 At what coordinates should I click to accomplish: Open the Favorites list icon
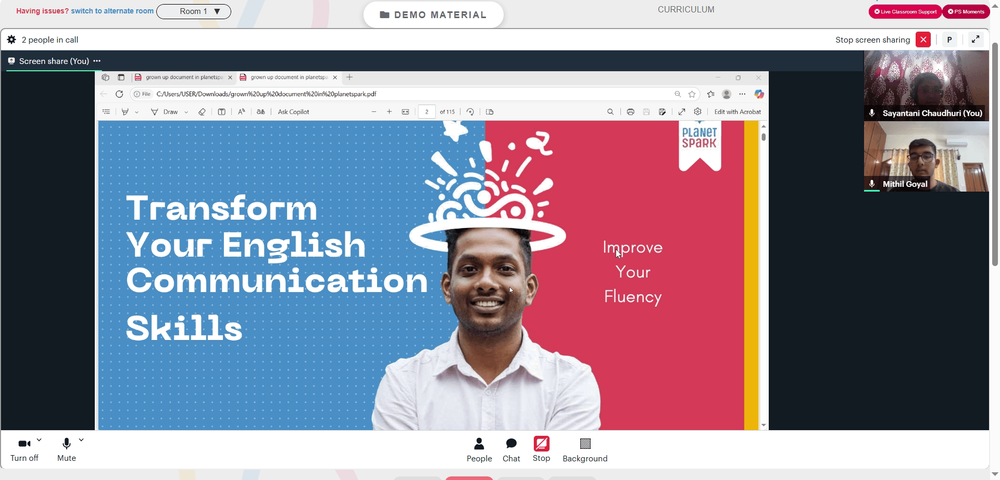click(710, 94)
